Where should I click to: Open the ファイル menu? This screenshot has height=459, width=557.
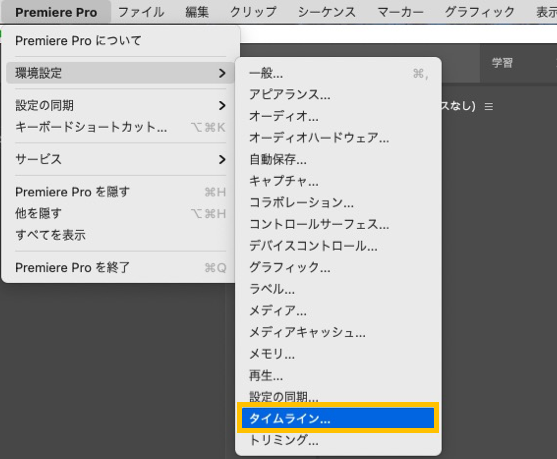[x=141, y=12]
